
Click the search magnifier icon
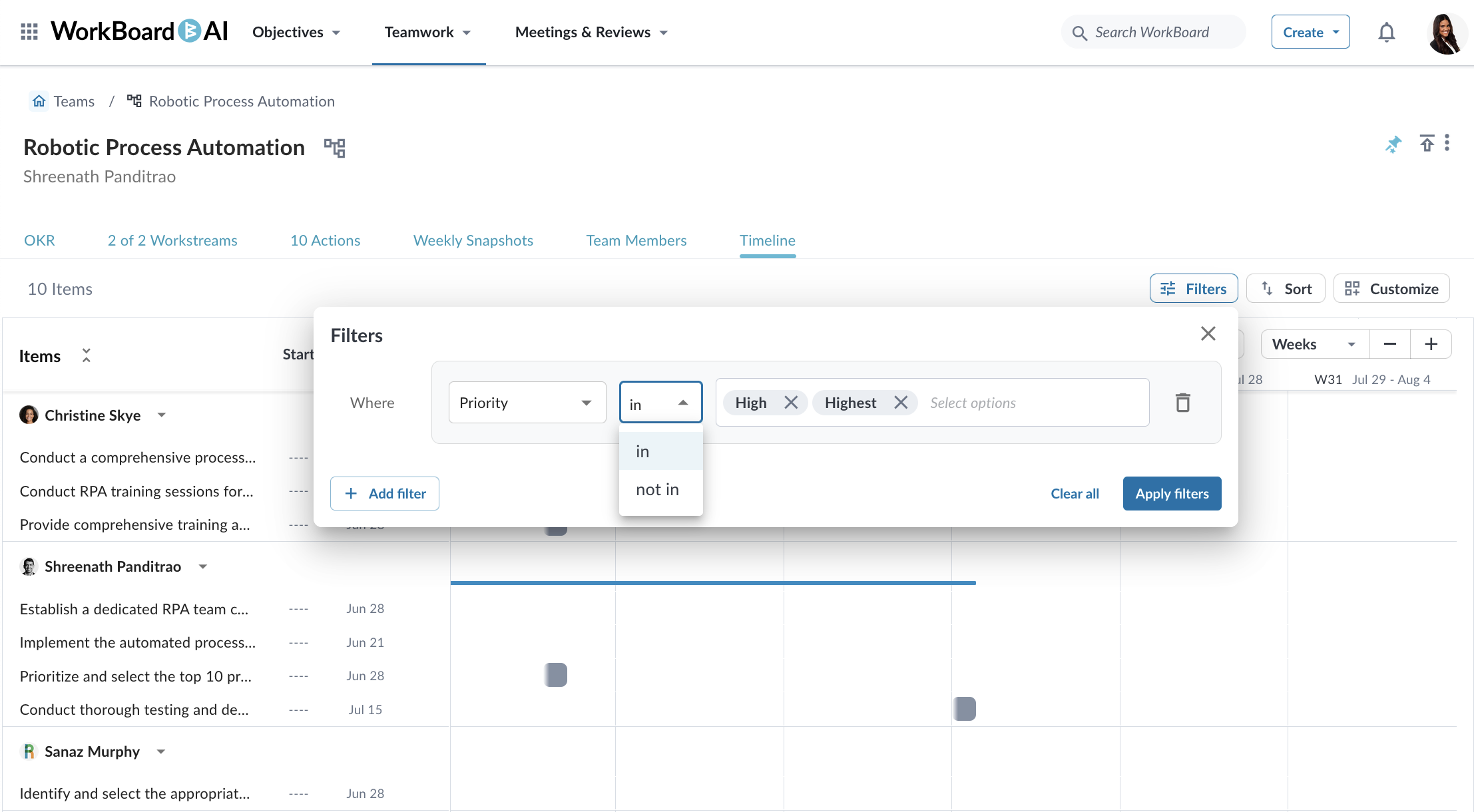[x=1079, y=33]
